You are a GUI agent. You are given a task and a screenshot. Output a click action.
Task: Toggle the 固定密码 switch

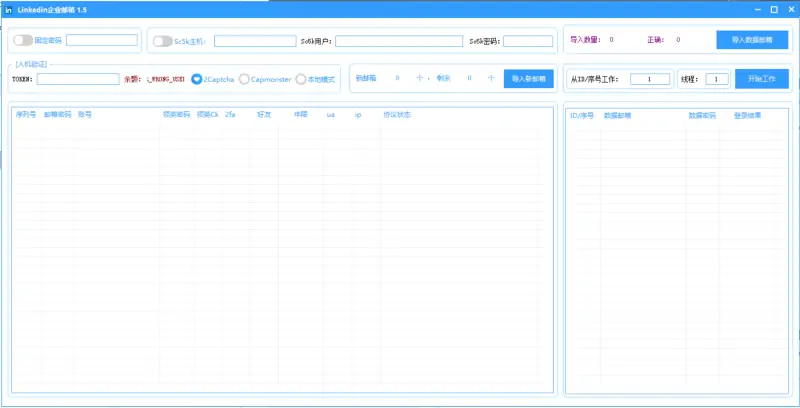coord(22,41)
